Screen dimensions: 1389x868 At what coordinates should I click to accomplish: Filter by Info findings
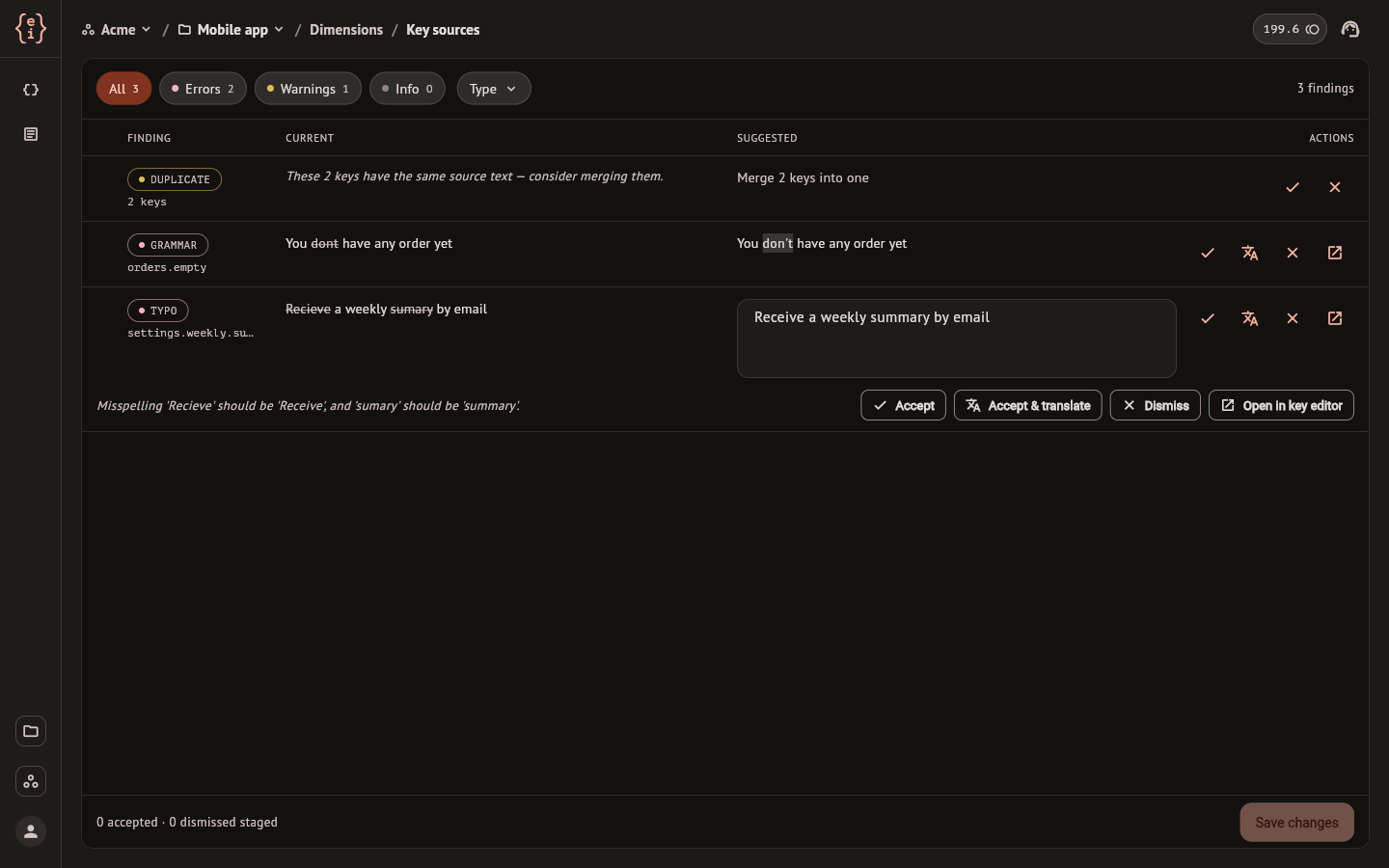tap(407, 89)
